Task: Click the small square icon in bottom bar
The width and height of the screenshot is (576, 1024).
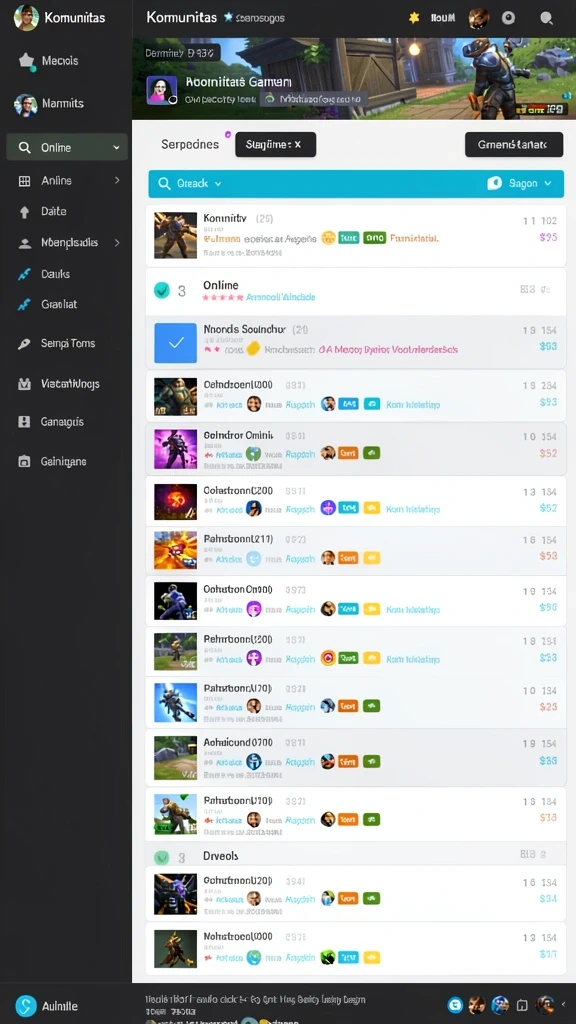Action: pyautogui.click(x=522, y=1005)
